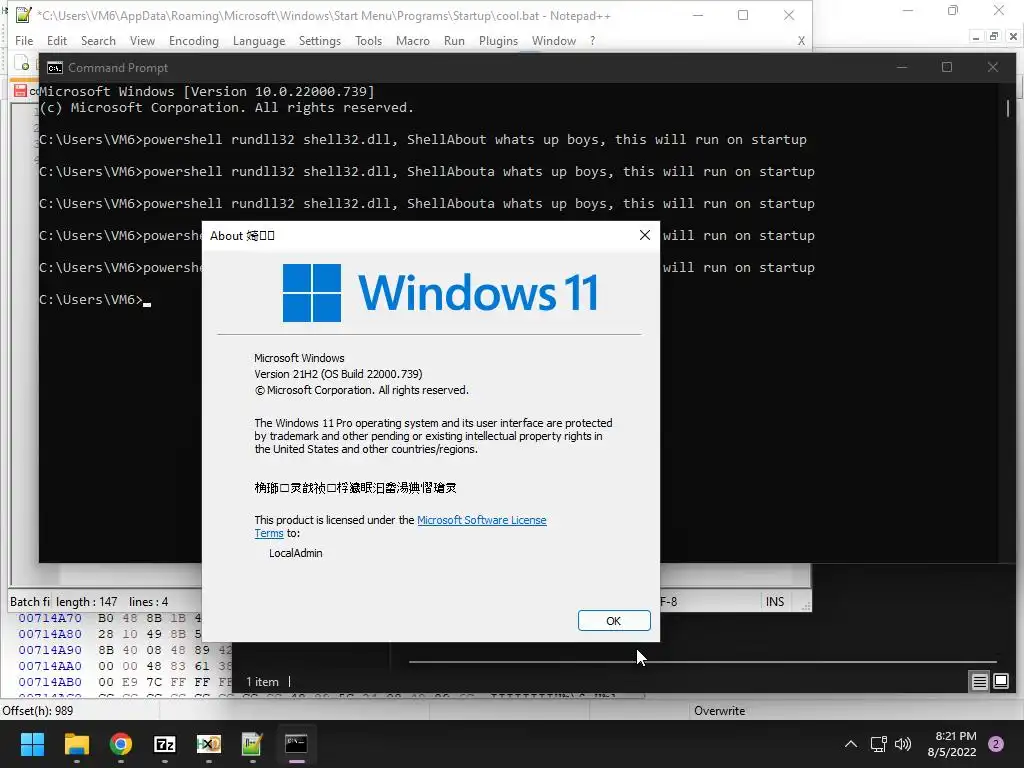This screenshot has height=768, width=1024.
Task: Open Command Prompt from taskbar
Action: (296, 744)
